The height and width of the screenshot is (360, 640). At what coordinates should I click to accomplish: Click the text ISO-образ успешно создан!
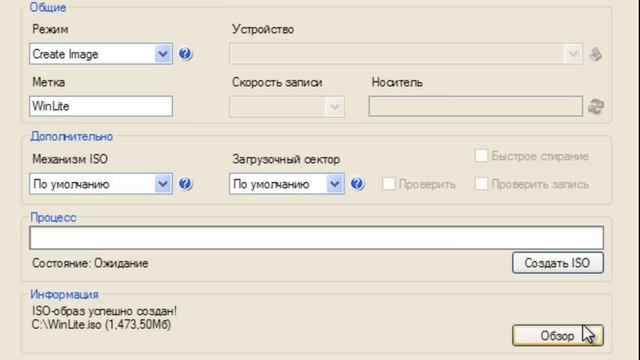coord(104,311)
